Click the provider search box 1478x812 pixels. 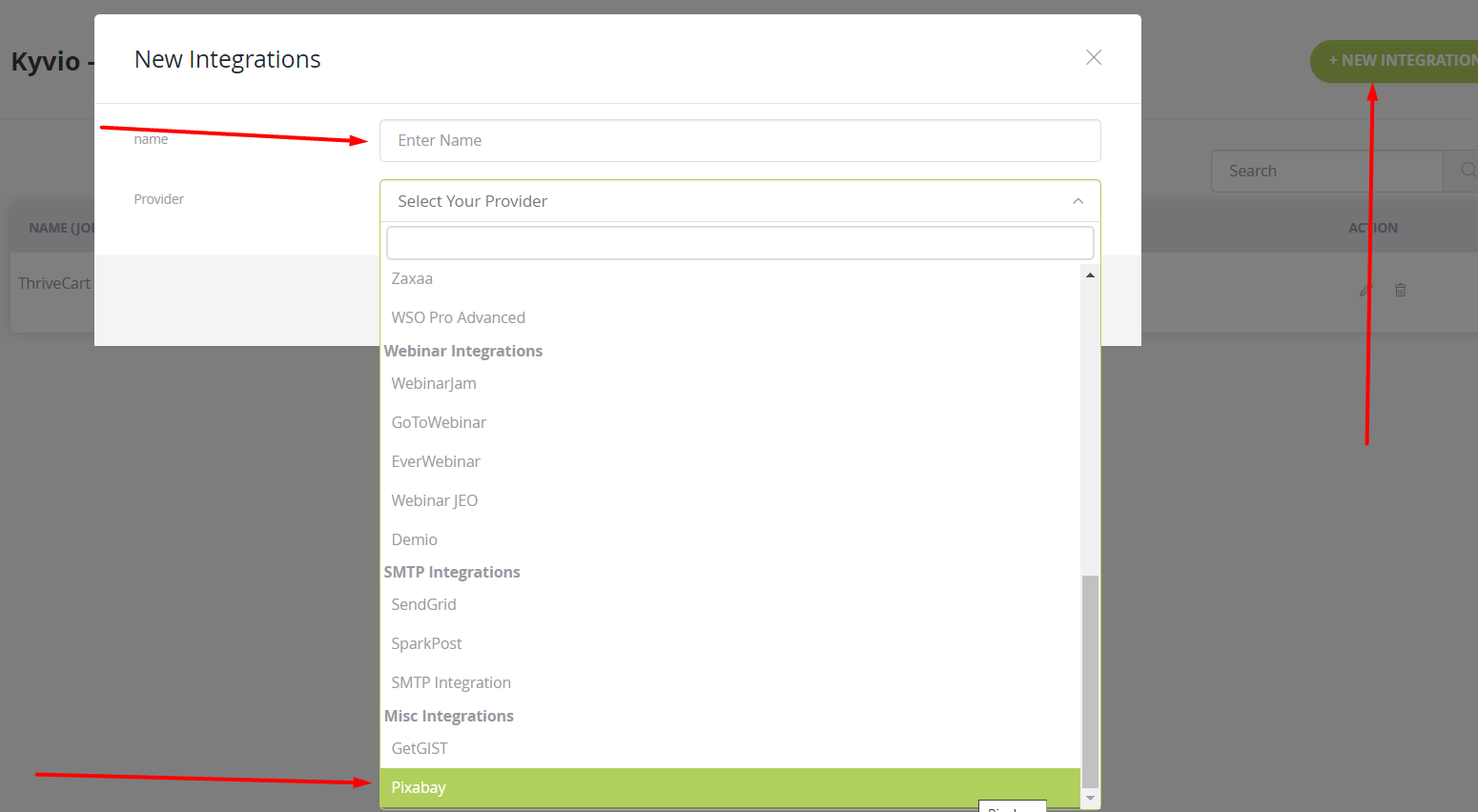740,243
